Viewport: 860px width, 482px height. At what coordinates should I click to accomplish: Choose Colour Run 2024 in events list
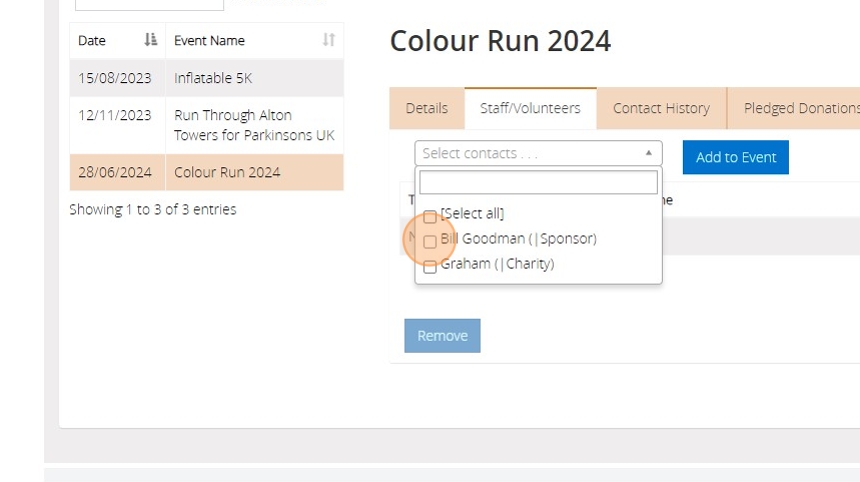pos(227,172)
